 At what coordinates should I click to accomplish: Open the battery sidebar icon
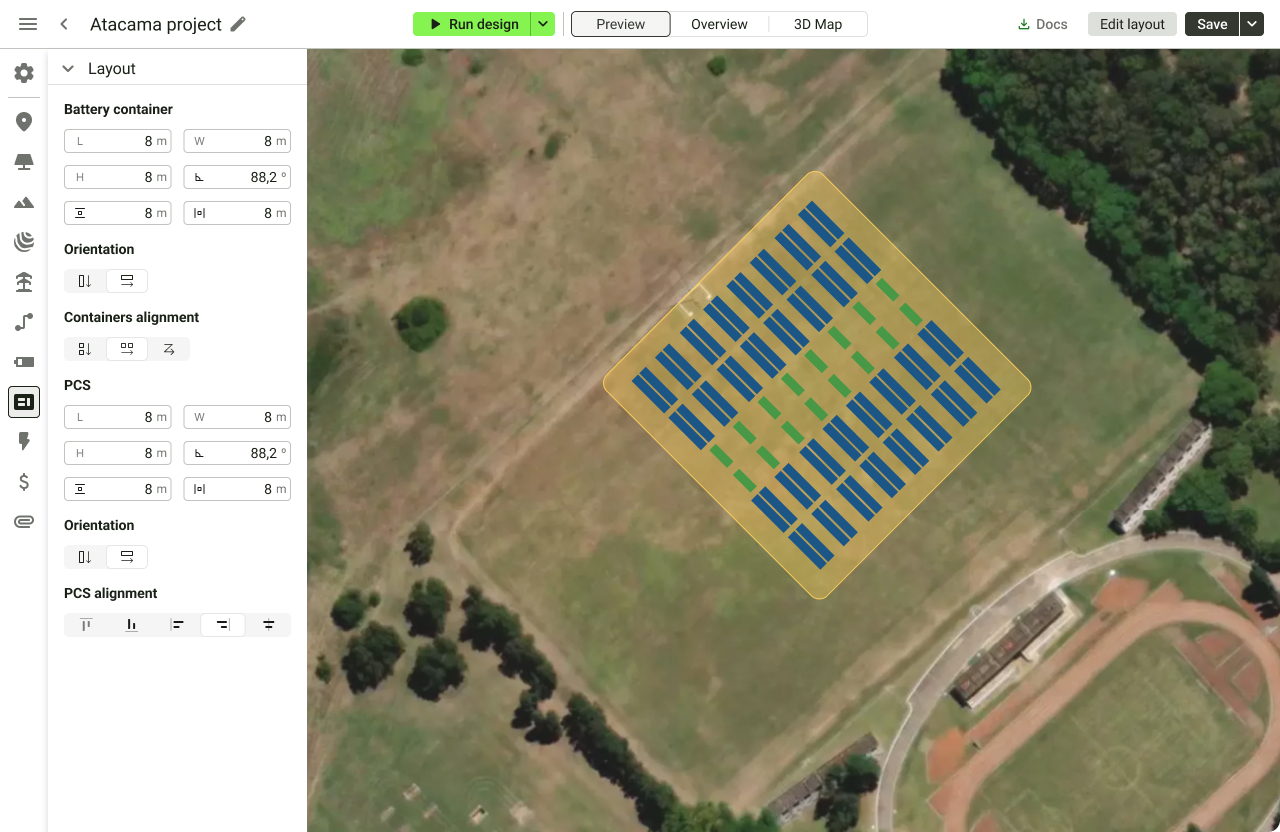tap(24, 362)
